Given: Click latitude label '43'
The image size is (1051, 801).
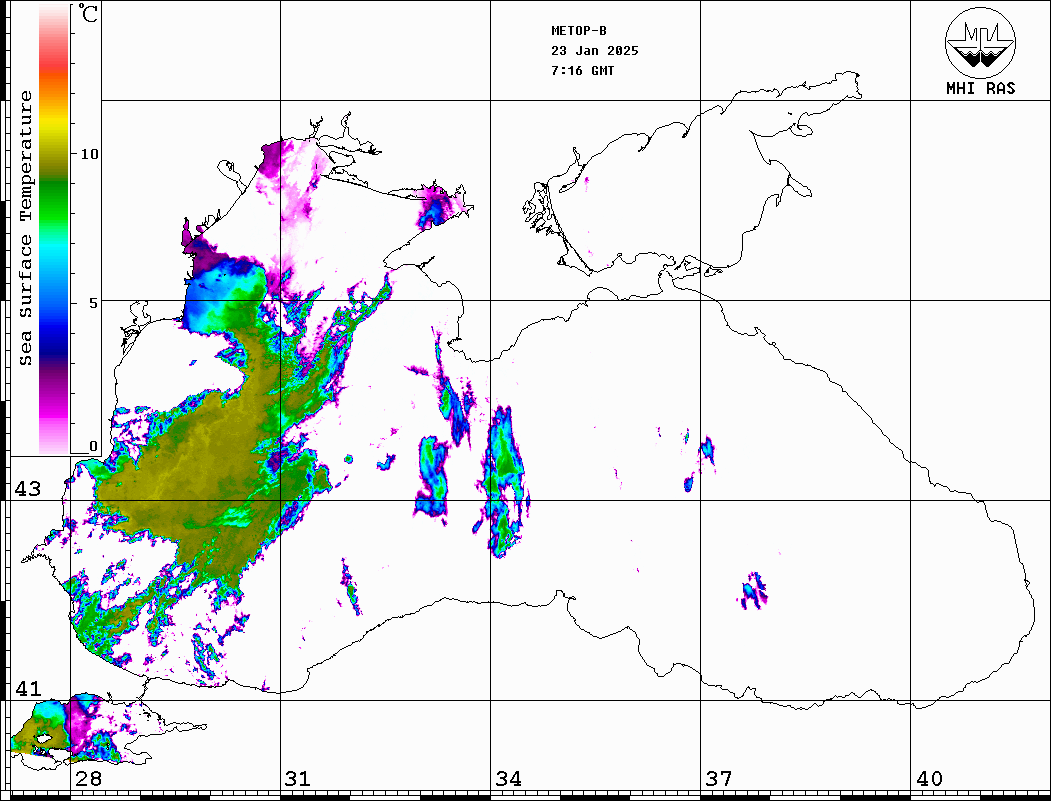Looking at the screenshot, I should (x=27, y=489).
